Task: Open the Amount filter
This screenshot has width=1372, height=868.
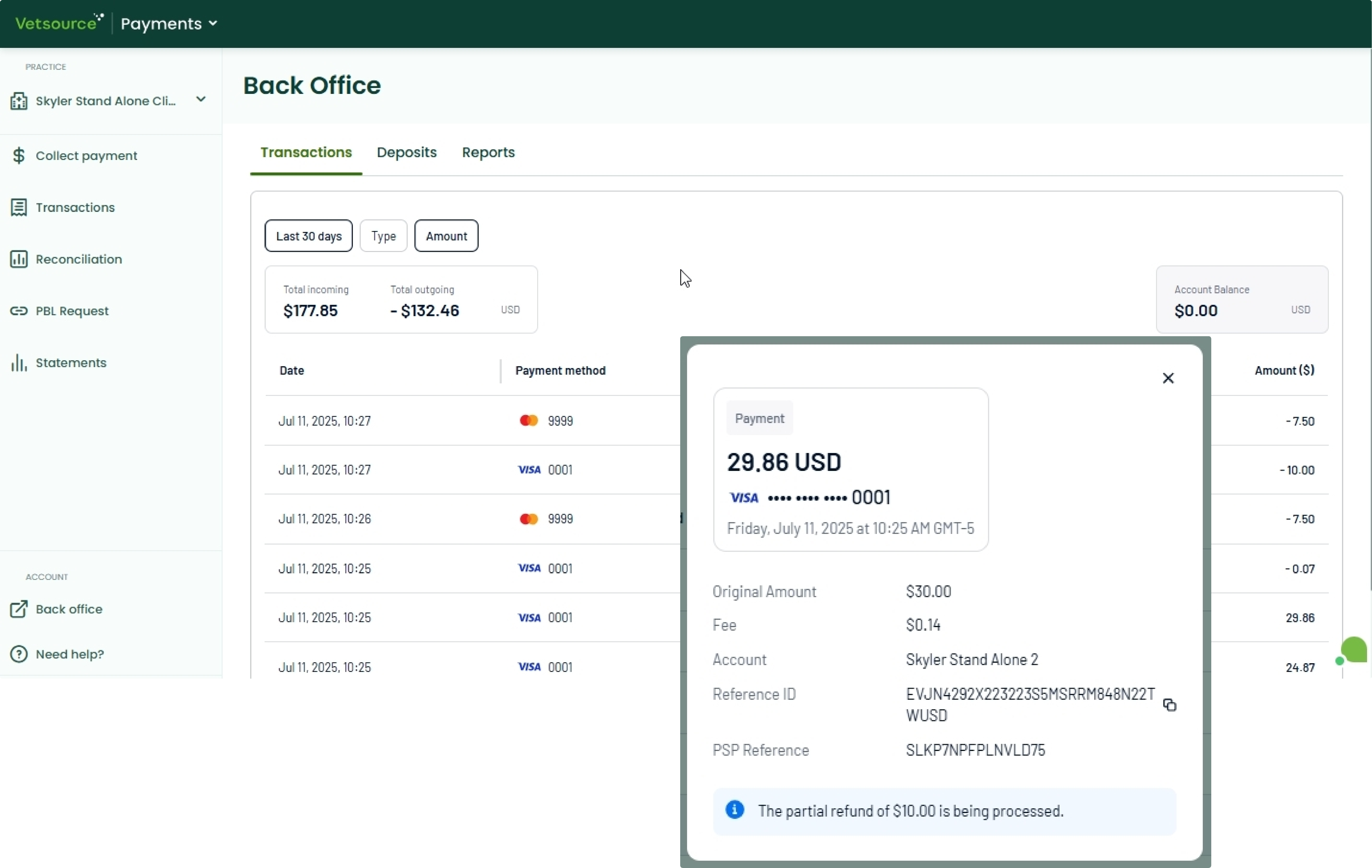Action: pyautogui.click(x=446, y=236)
